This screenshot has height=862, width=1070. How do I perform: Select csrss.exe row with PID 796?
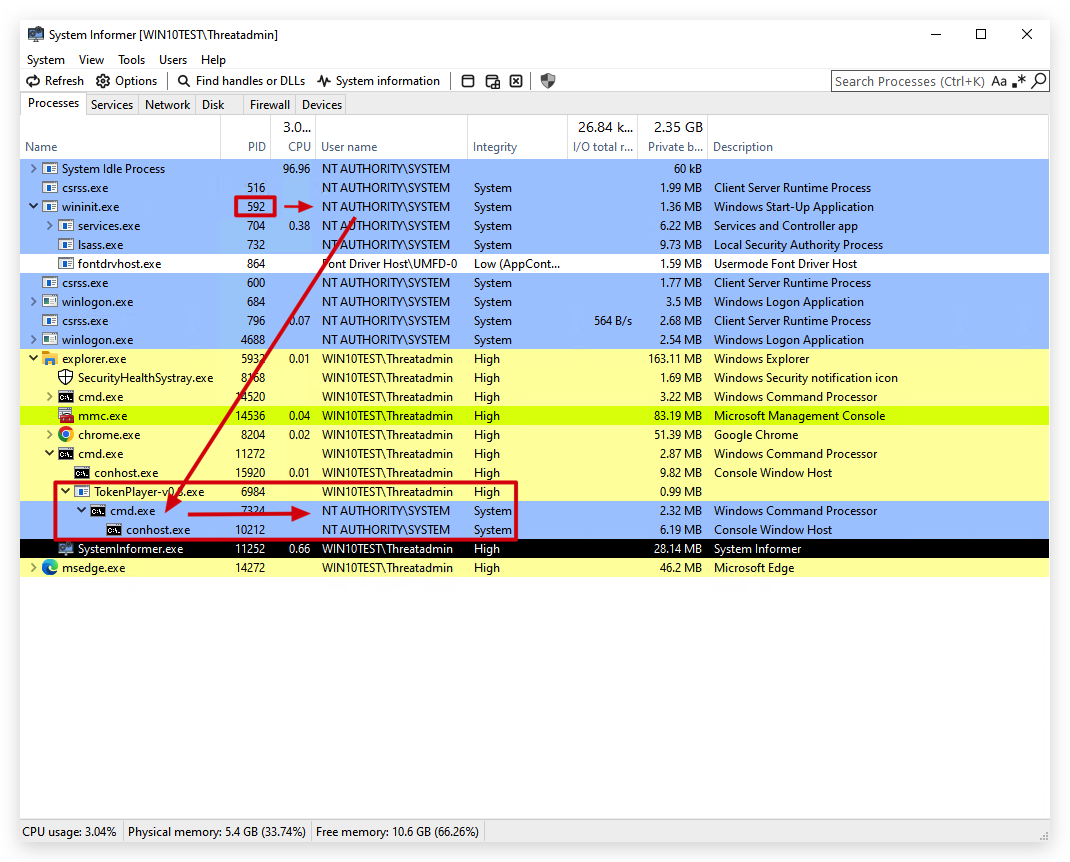click(534, 321)
